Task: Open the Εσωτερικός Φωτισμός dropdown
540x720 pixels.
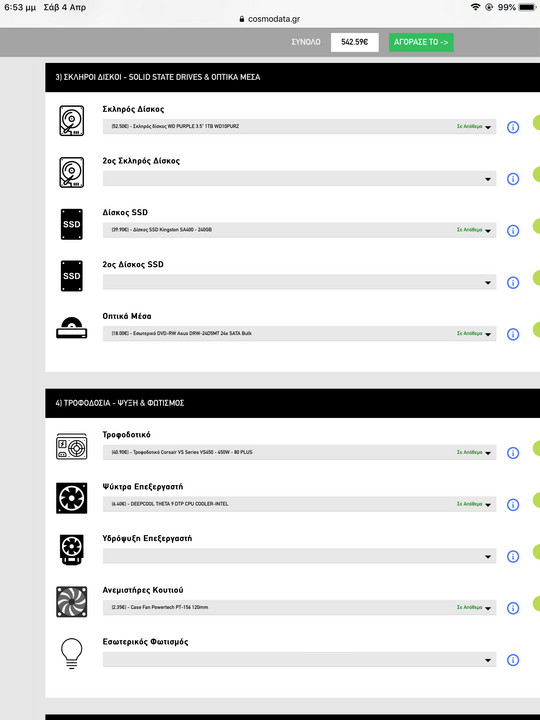Action: click(299, 660)
